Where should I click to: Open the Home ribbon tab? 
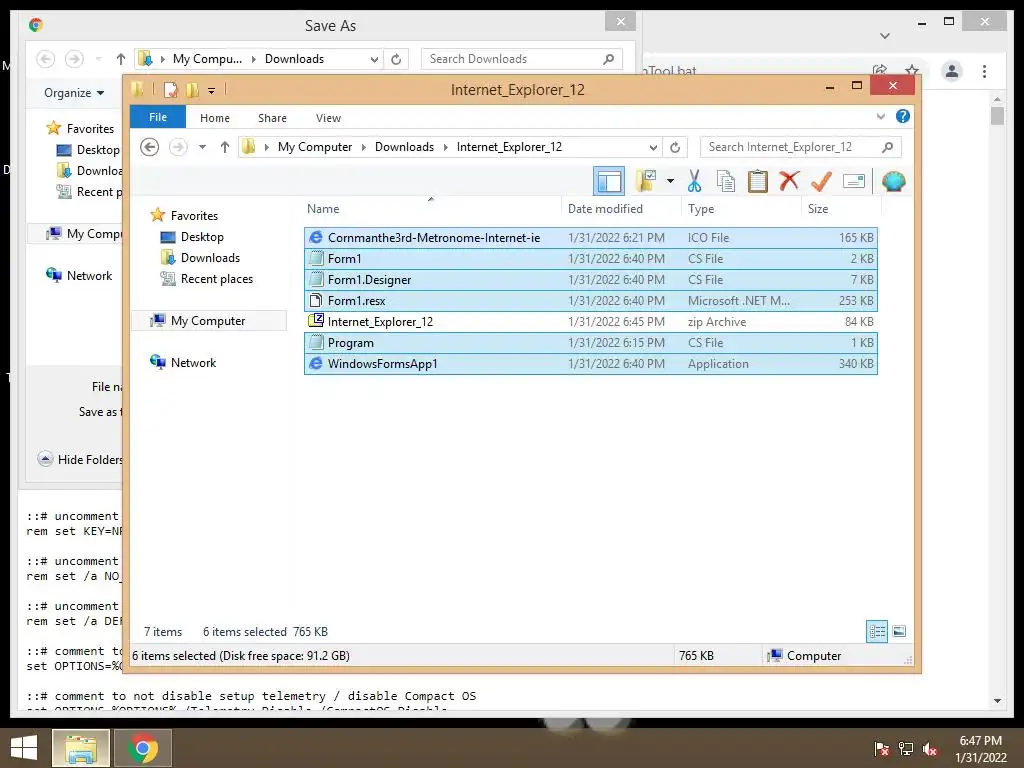pyautogui.click(x=215, y=118)
